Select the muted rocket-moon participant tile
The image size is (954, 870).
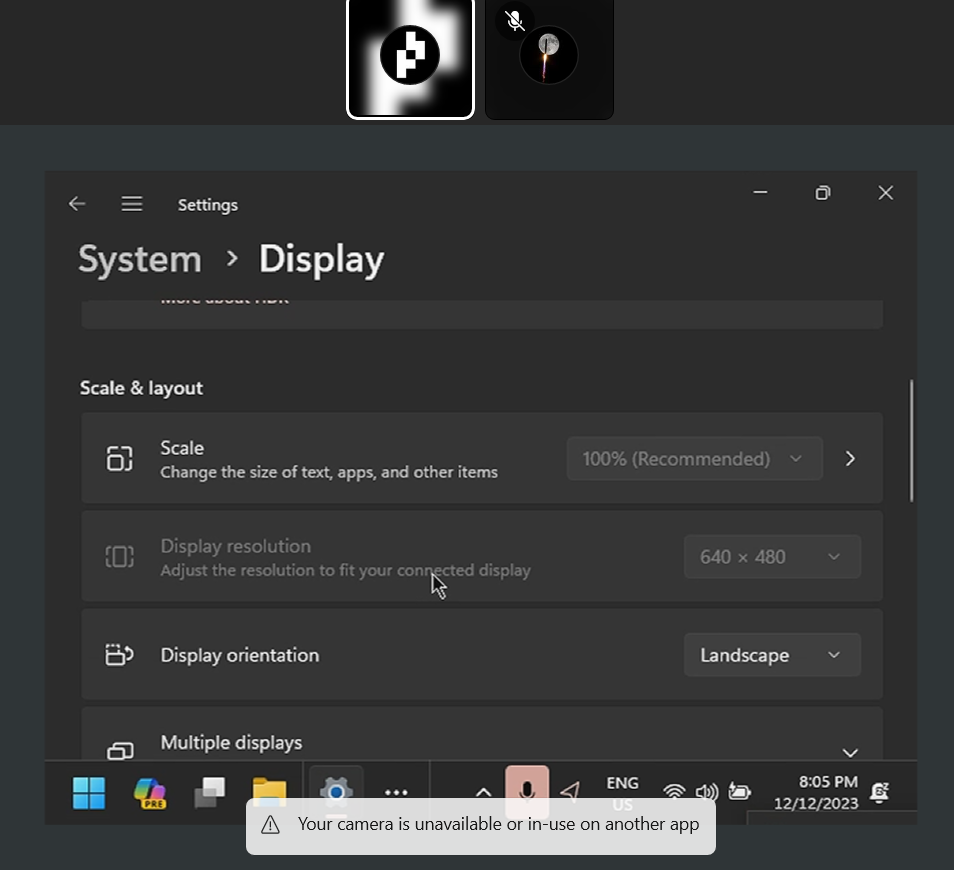pos(549,60)
